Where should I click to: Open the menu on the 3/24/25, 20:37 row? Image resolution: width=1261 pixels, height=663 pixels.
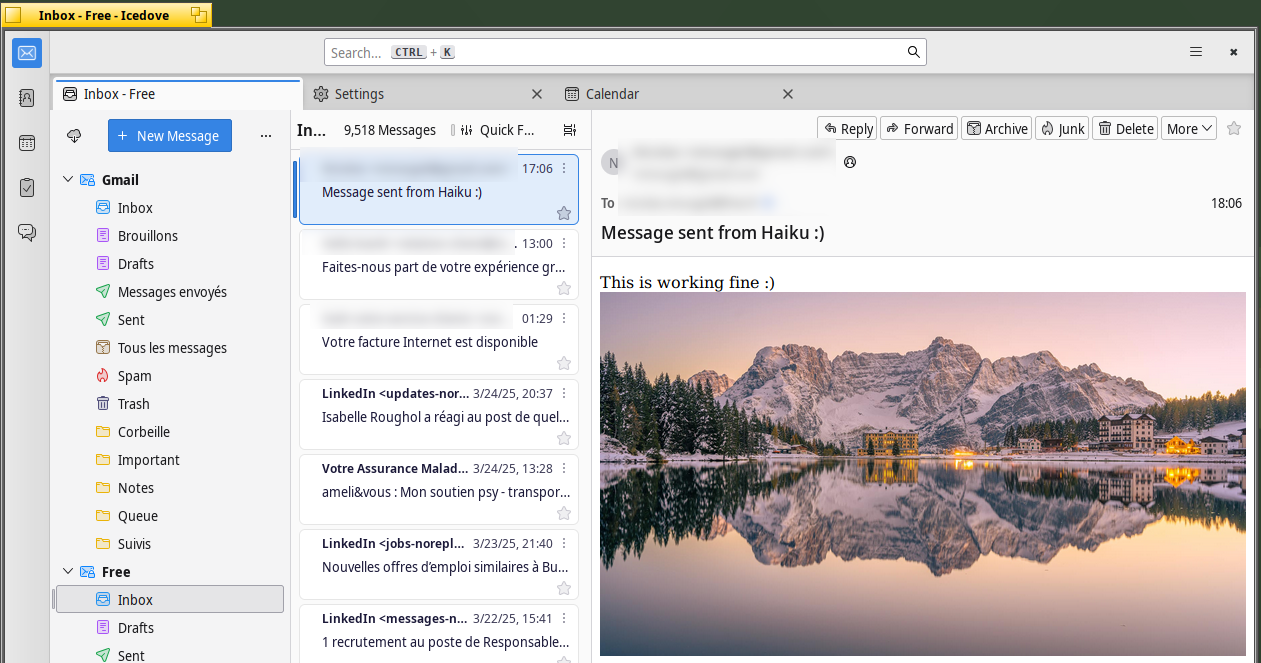tap(564, 393)
